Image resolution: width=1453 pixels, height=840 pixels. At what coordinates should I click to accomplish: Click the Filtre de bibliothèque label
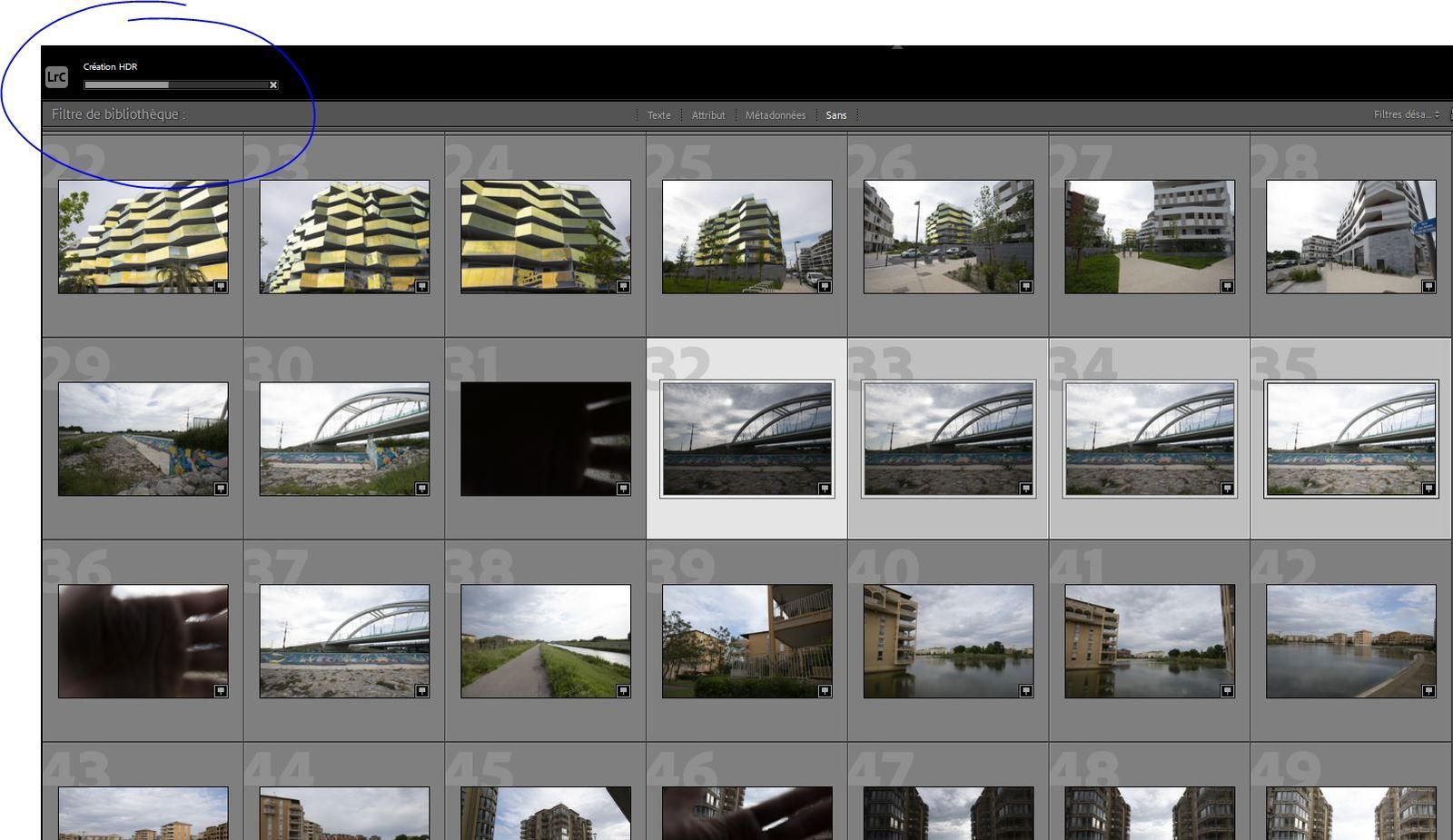click(118, 114)
